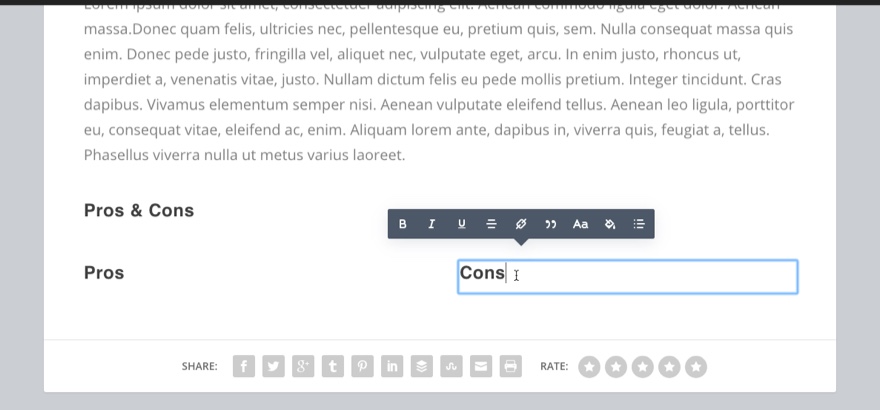The height and width of the screenshot is (410, 880).
Task: Toggle bold formatting in the floating toolbar
Action: [403, 224]
